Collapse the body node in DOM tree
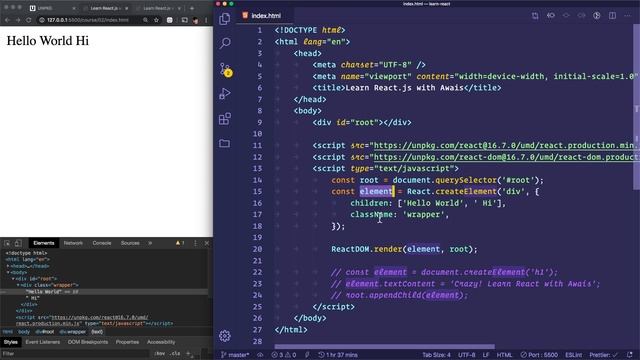Screen dimensions: 640x360 click(8, 272)
